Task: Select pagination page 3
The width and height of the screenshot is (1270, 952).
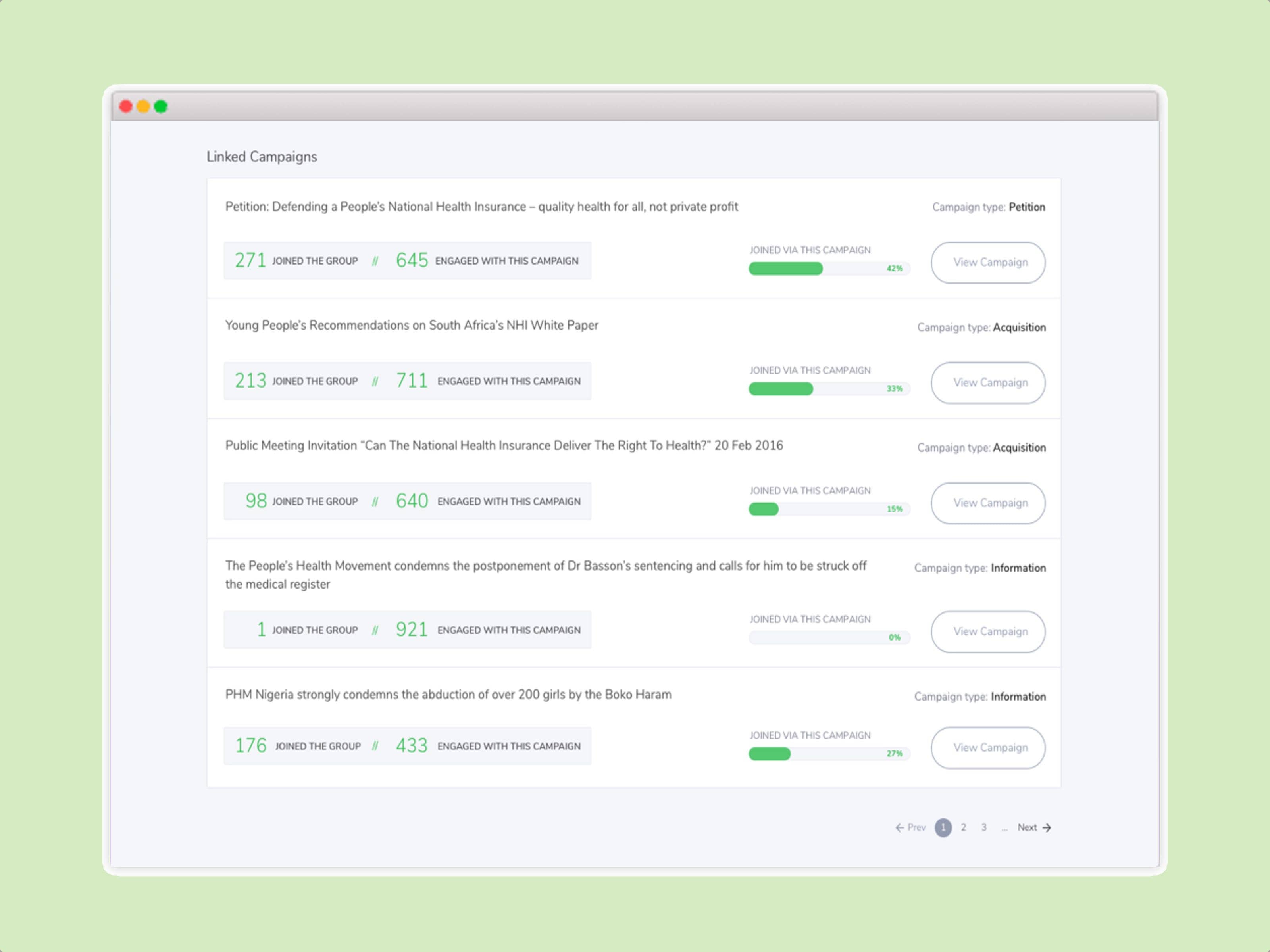Action: [983, 827]
